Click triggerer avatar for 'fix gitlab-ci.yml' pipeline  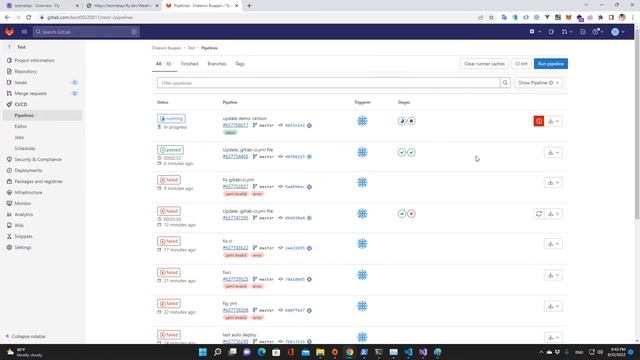pyautogui.click(x=362, y=182)
